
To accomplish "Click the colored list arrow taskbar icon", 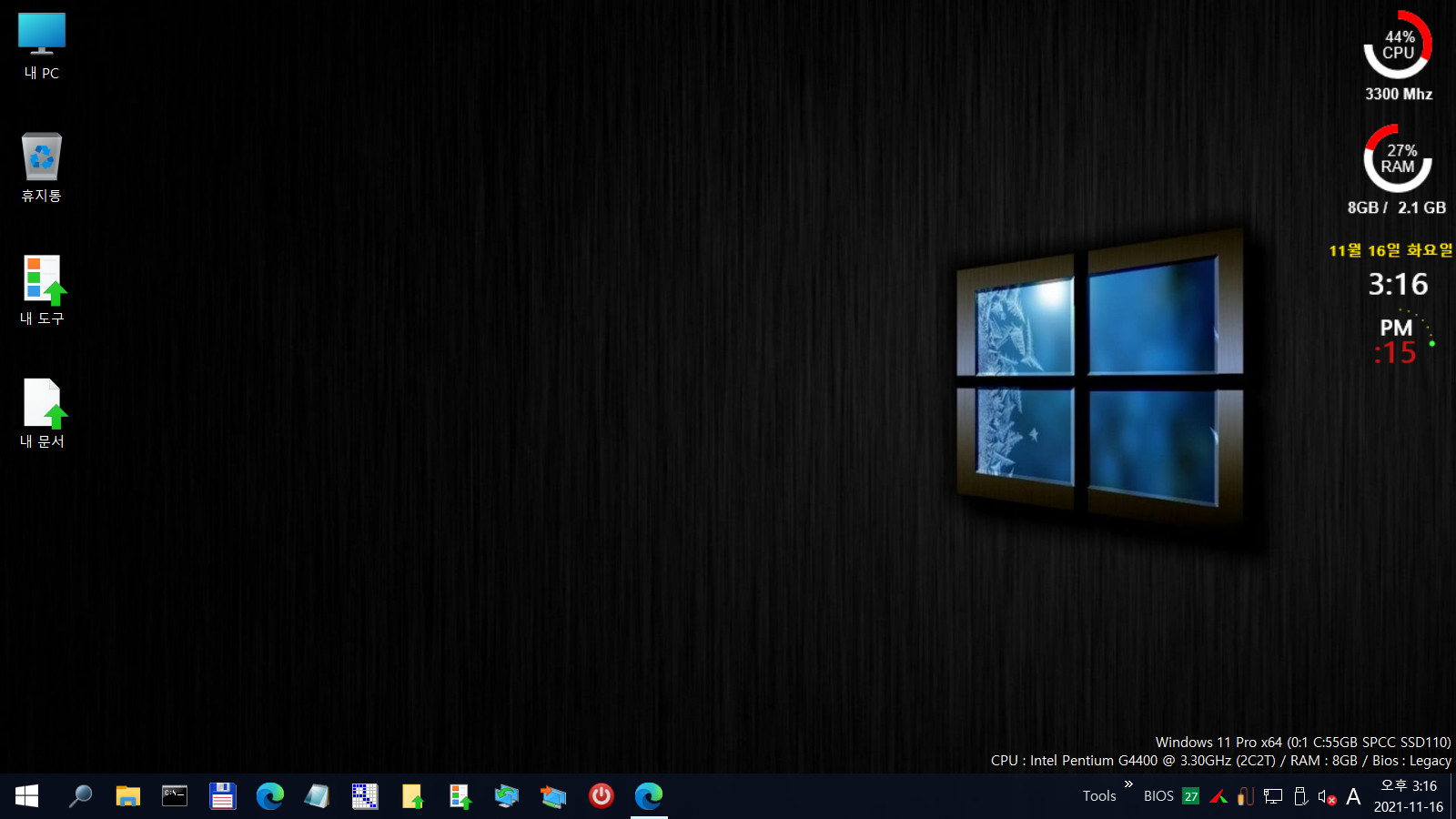I will (460, 796).
